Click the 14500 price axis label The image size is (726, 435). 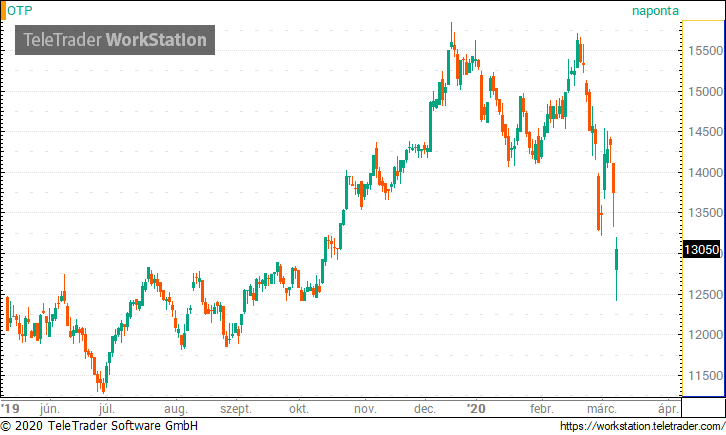tap(705, 132)
